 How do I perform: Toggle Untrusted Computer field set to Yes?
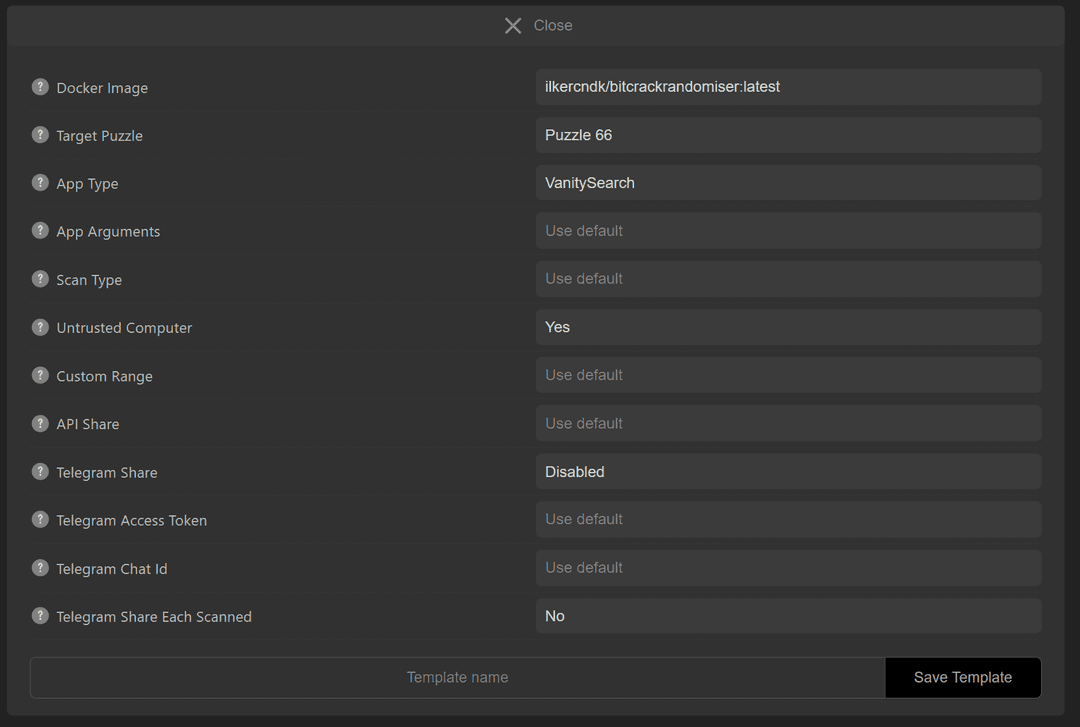click(788, 327)
